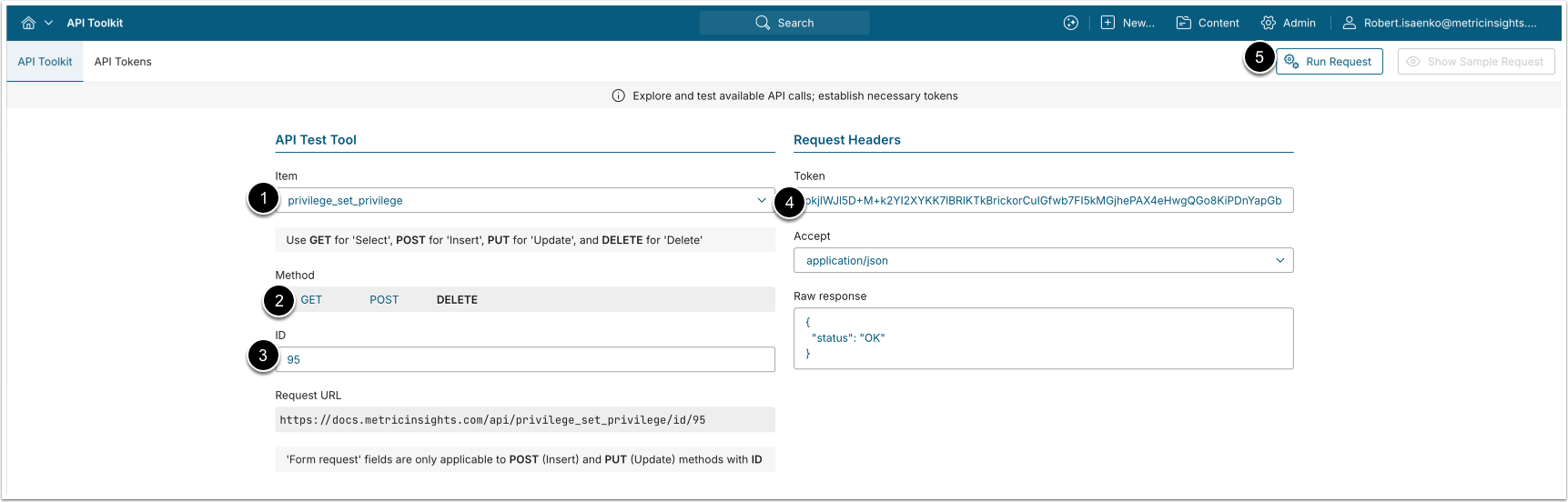Open the Admin gear icon
This screenshot has width=1568, height=502.
pos(1269,23)
